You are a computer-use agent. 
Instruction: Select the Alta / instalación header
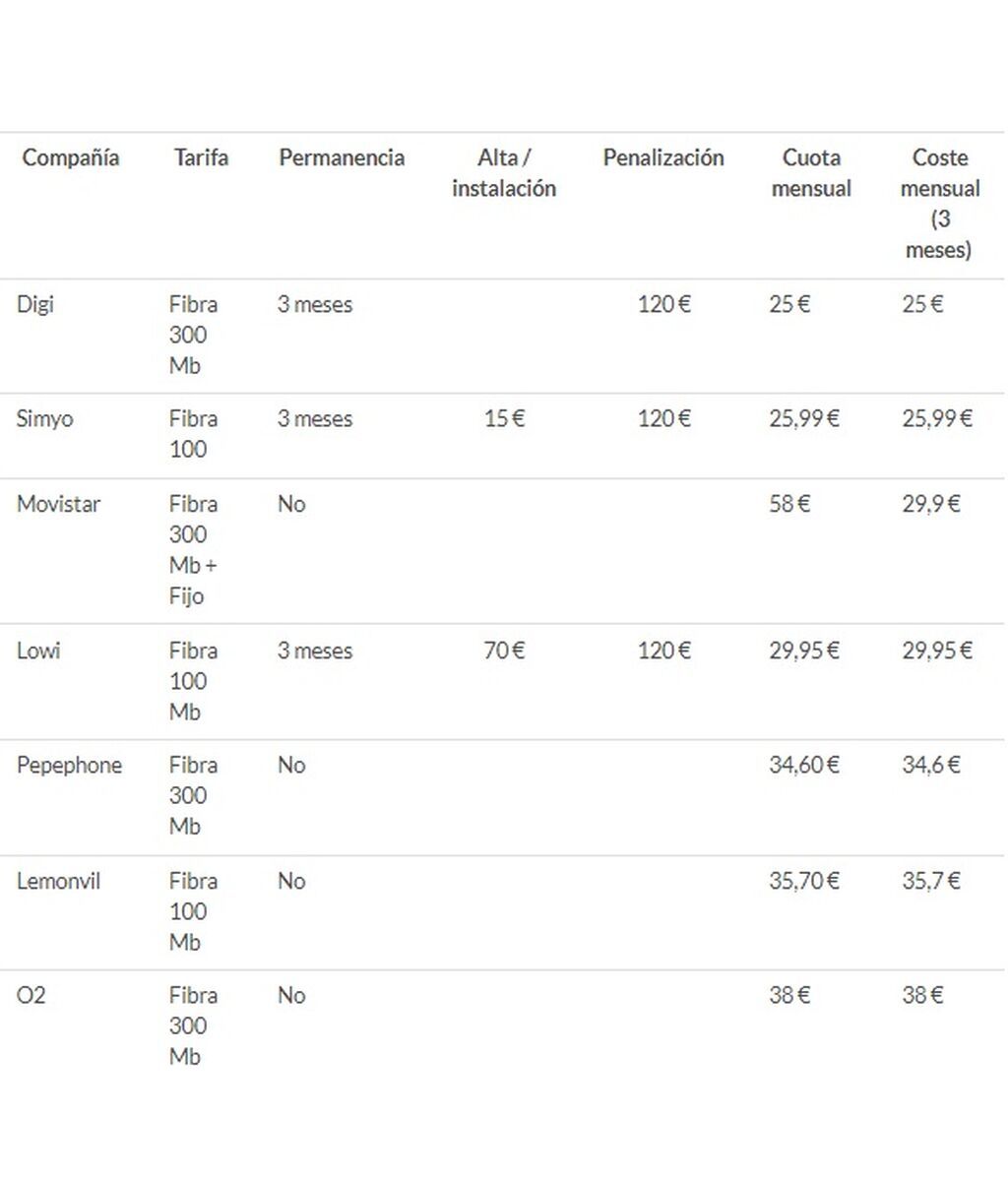pyautogui.click(x=504, y=173)
